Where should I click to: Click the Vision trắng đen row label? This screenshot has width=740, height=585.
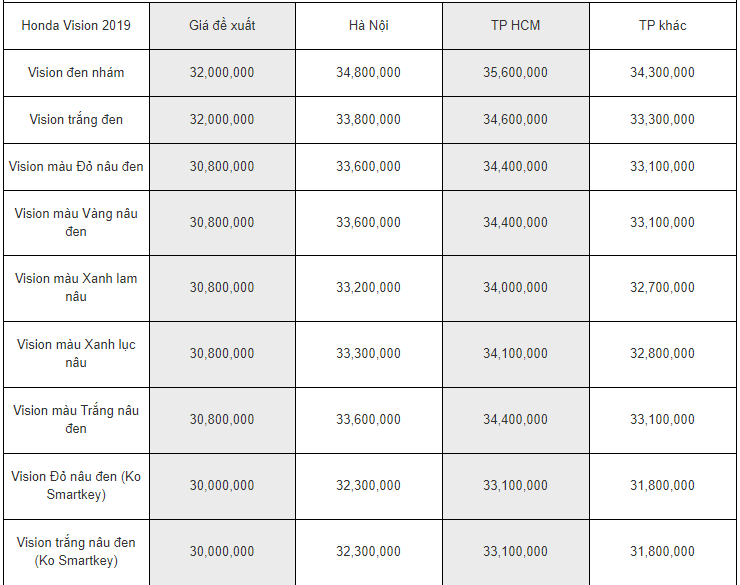76,119
